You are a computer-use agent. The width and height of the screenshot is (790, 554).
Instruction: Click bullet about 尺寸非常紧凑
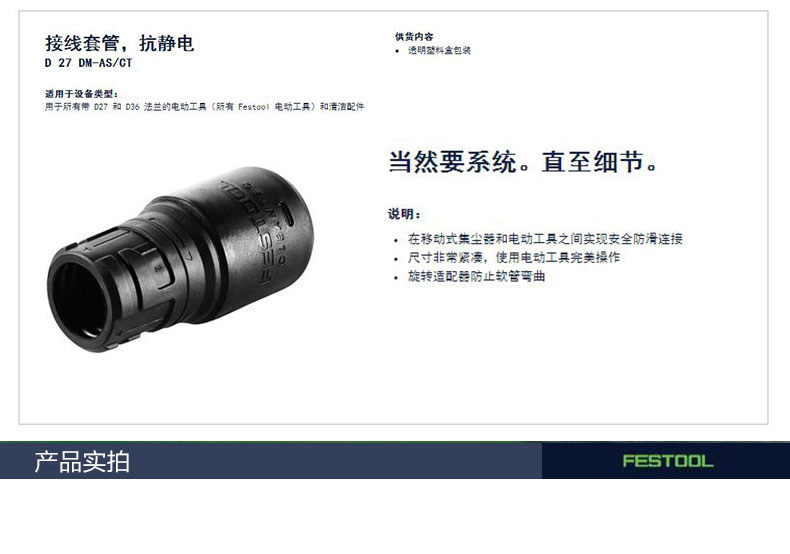pyautogui.click(x=513, y=257)
